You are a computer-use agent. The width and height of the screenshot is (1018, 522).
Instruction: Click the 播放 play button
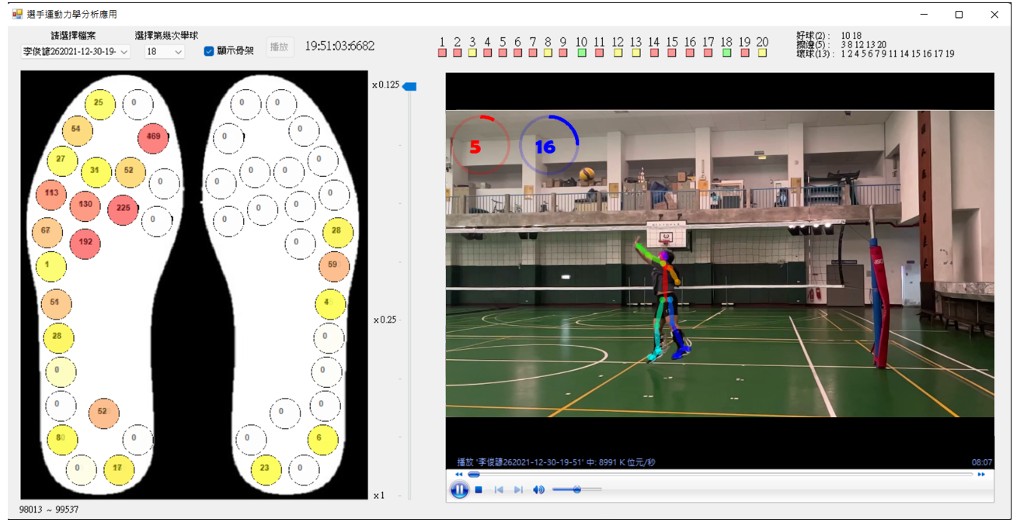coord(279,47)
